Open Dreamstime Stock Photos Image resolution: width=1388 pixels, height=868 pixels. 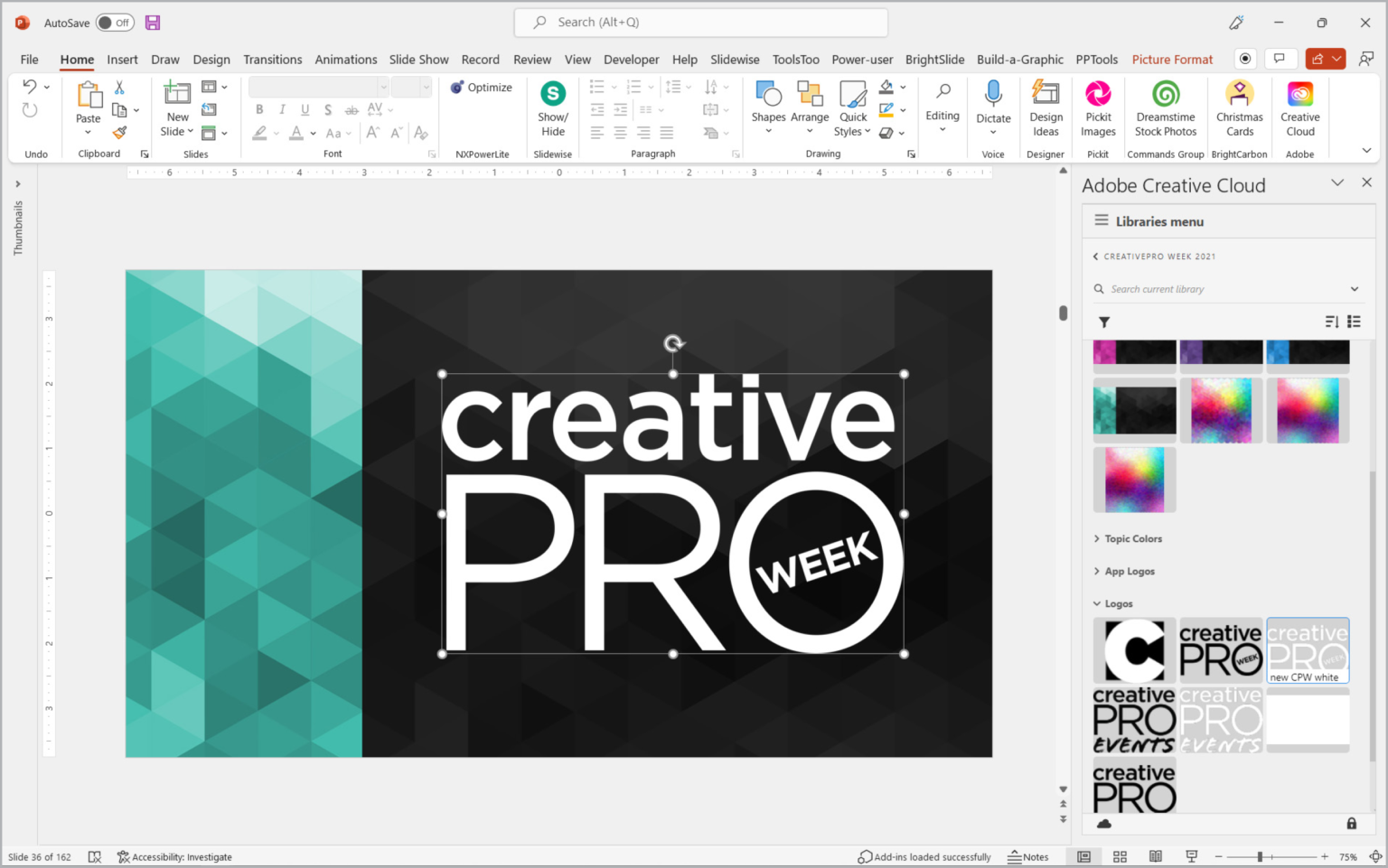(1165, 107)
